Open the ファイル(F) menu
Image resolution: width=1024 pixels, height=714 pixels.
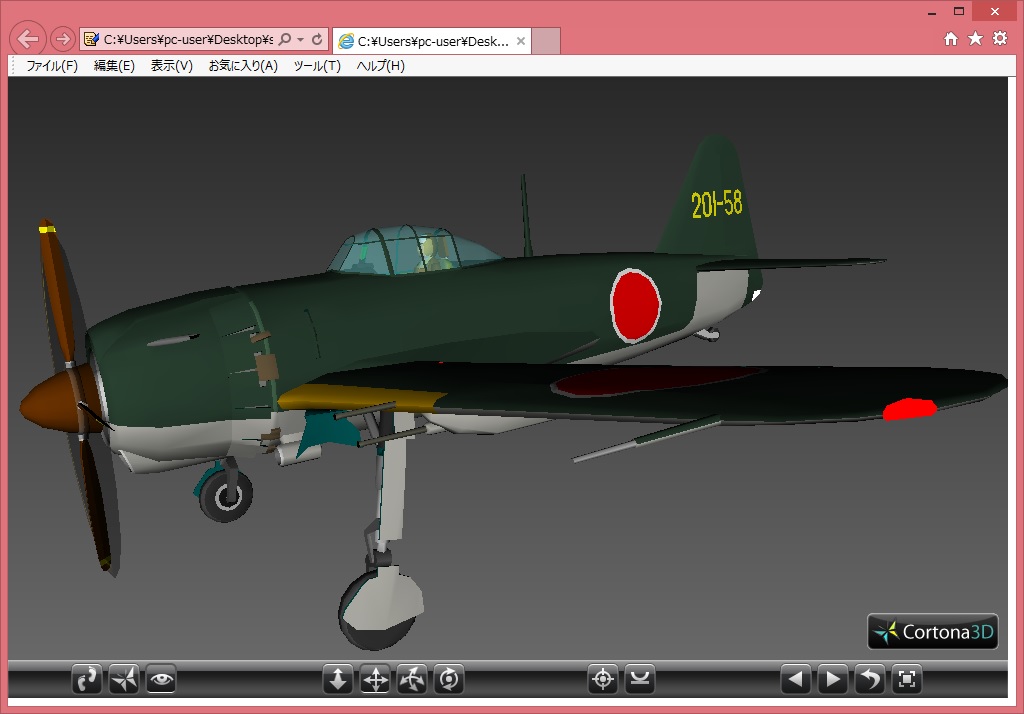pyautogui.click(x=51, y=66)
